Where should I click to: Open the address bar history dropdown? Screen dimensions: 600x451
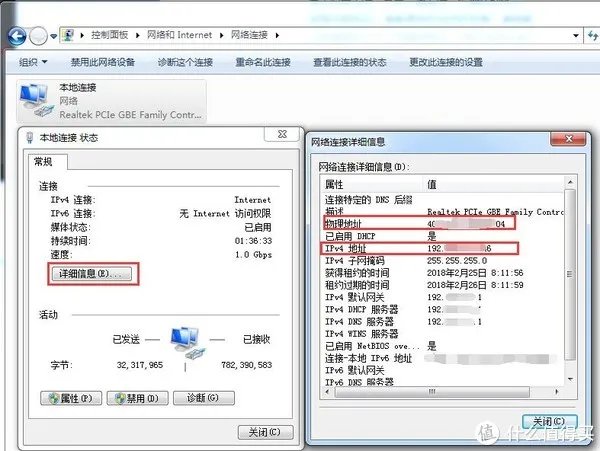576,36
